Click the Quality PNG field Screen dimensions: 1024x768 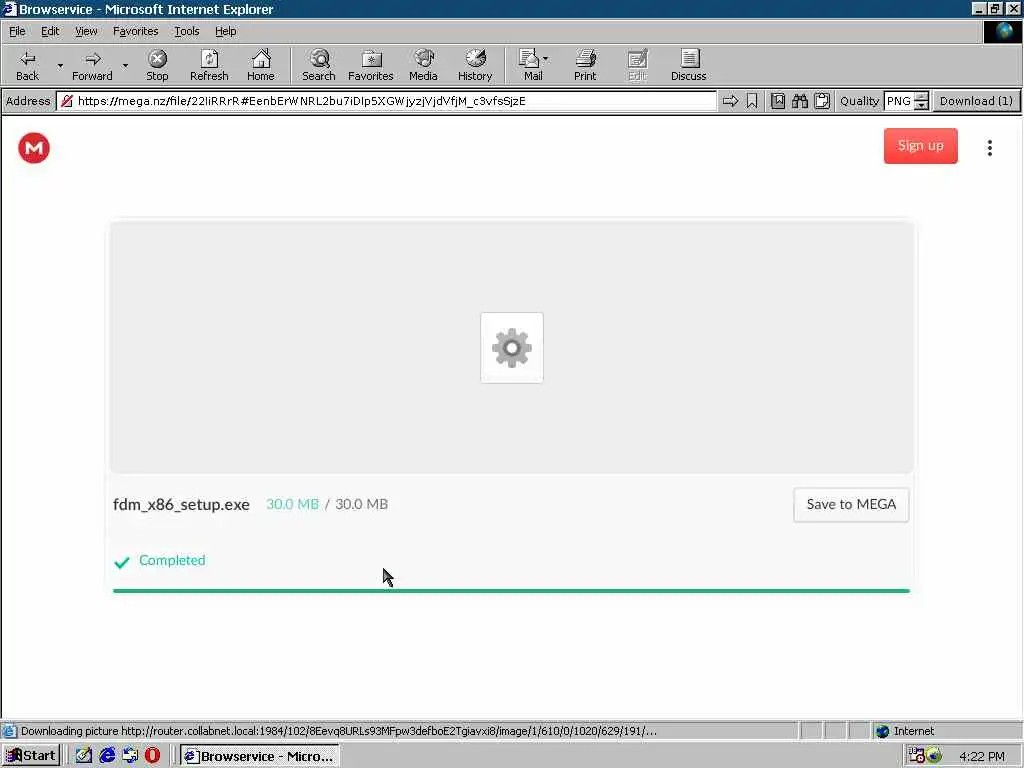(x=899, y=101)
